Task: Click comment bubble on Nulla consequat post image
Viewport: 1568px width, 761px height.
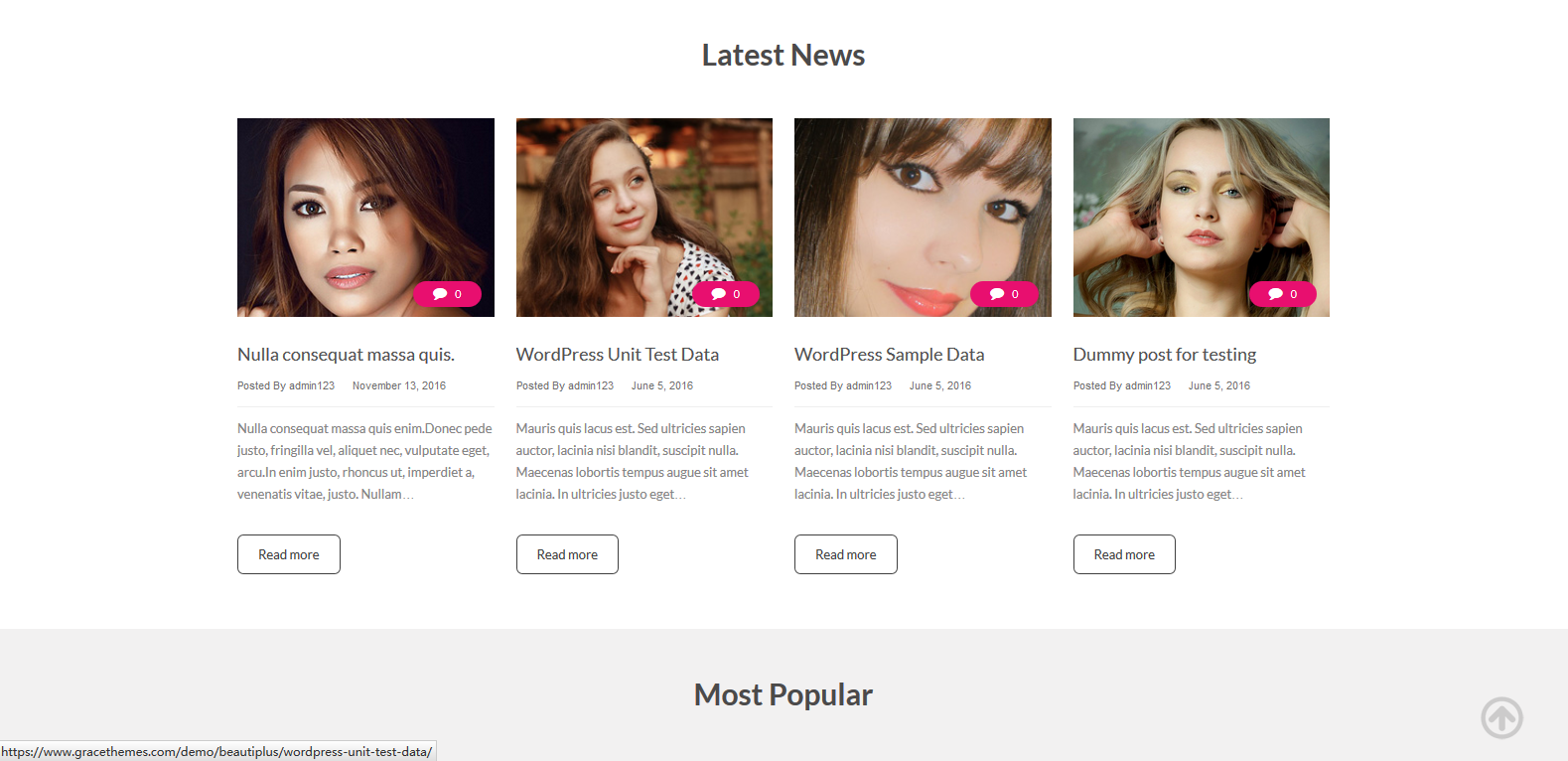Action: coord(448,294)
